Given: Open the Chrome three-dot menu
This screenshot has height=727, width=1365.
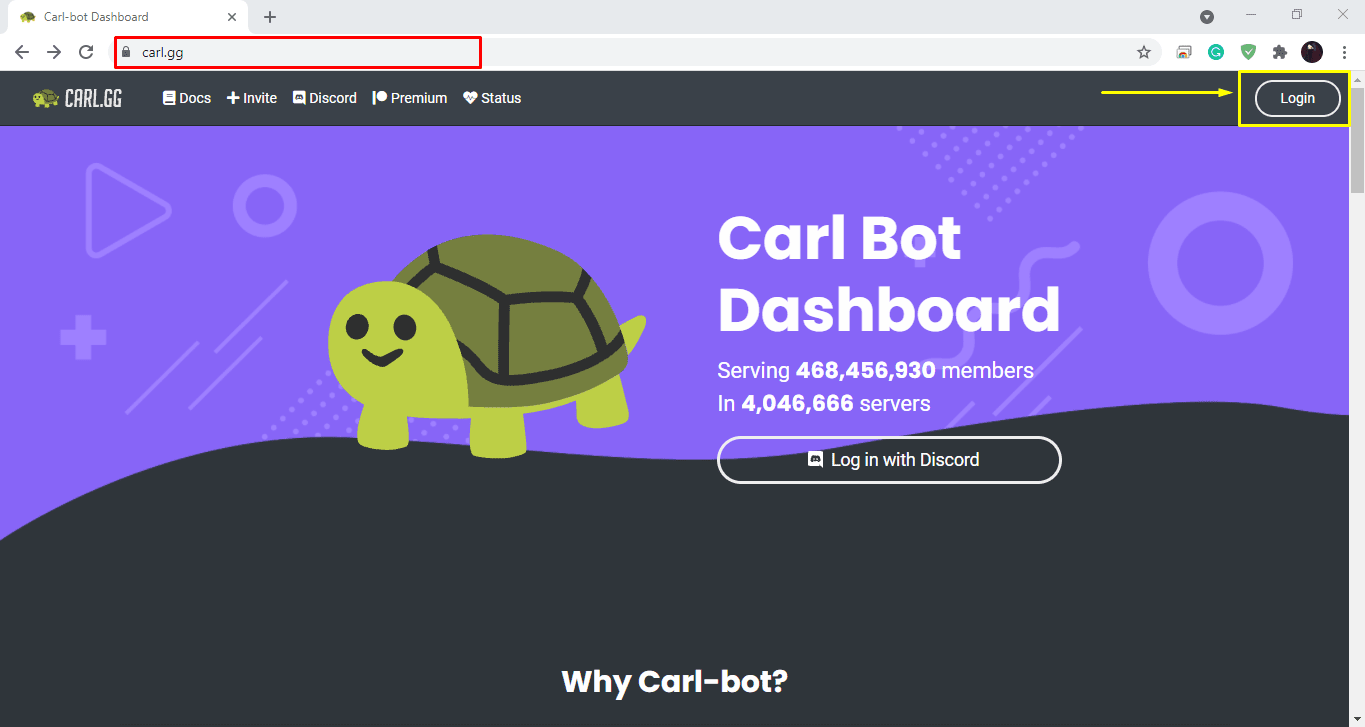Looking at the screenshot, I should tap(1344, 52).
